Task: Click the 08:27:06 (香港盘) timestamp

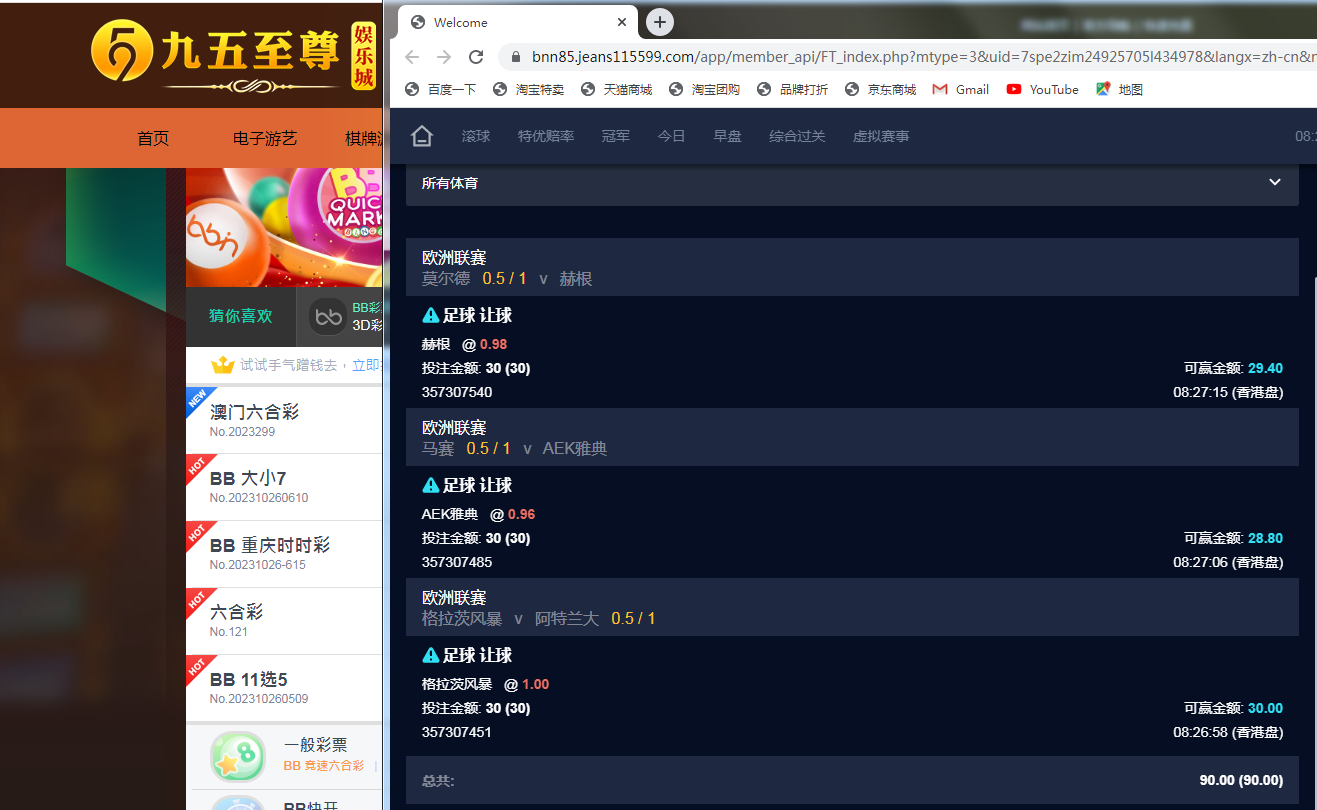Action: click(1228, 562)
